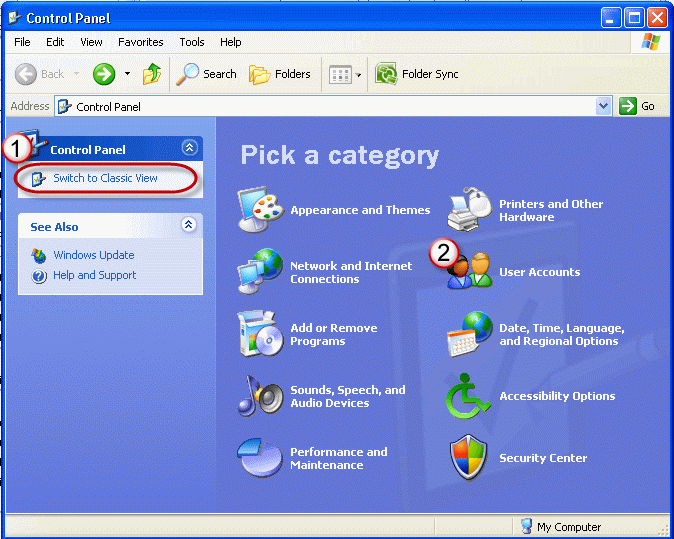674x539 pixels.
Task: Click the Printers and Other Hardware link
Action: (551, 210)
